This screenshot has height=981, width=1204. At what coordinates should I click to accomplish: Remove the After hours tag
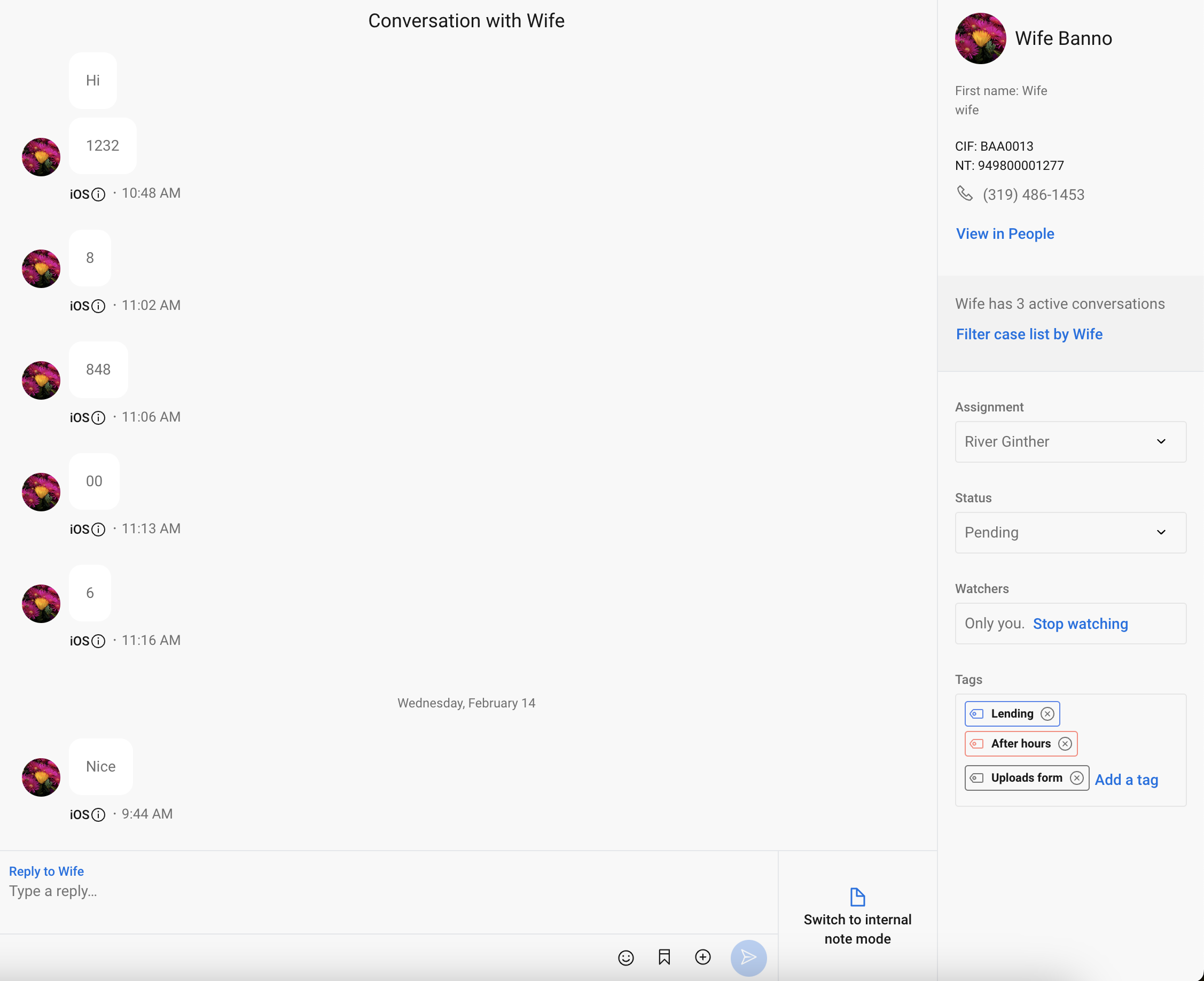pyautogui.click(x=1065, y=744)
